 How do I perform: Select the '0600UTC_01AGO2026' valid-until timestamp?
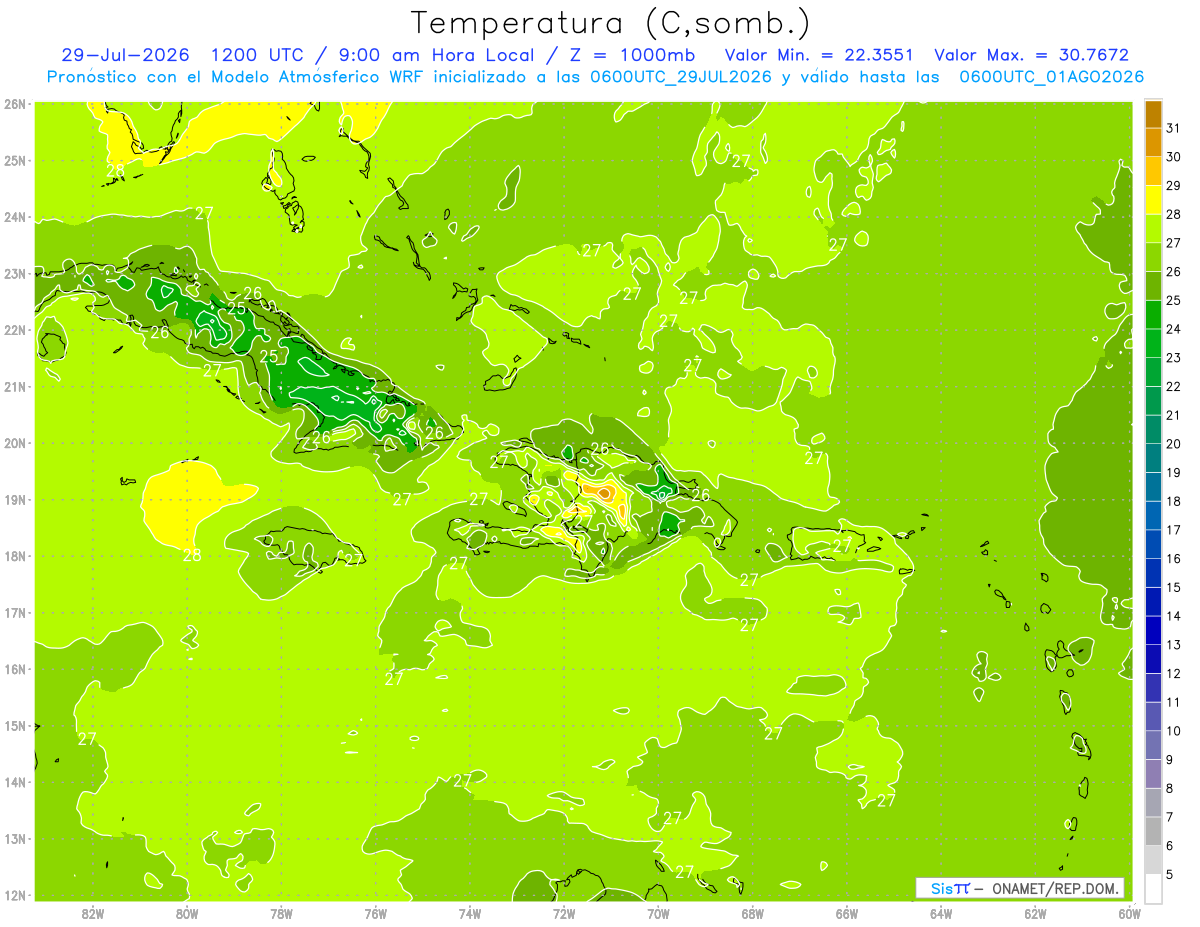(x=1052, y=76)
